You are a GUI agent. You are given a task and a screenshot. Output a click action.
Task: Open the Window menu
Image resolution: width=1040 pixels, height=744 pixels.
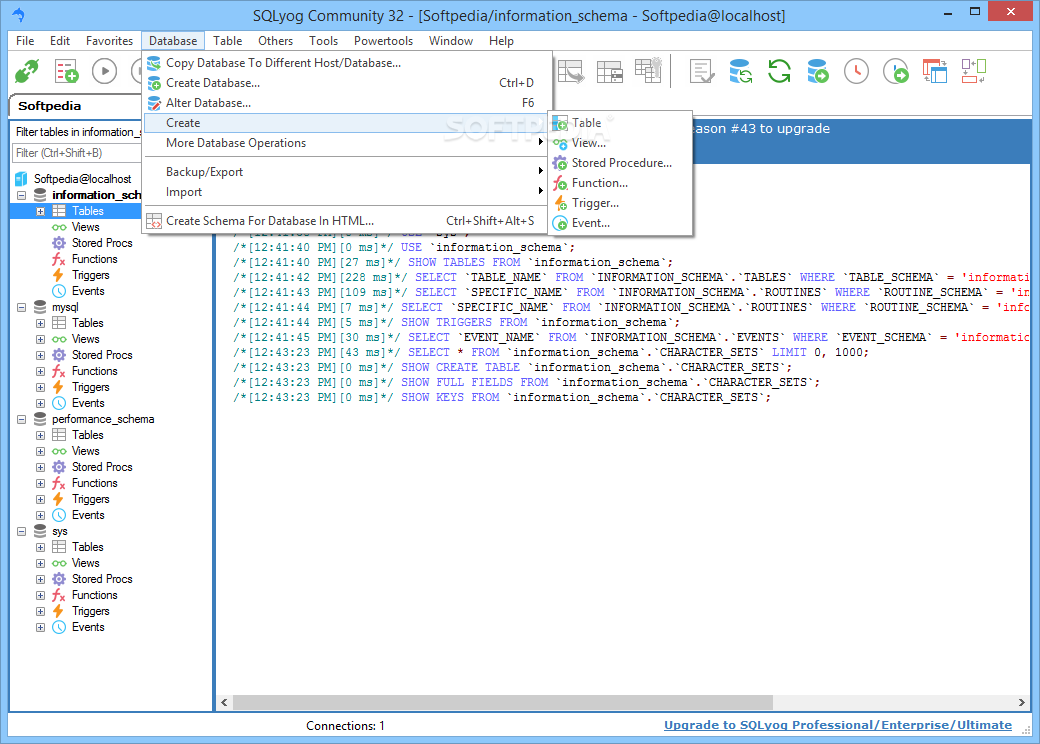pos(451,41)
